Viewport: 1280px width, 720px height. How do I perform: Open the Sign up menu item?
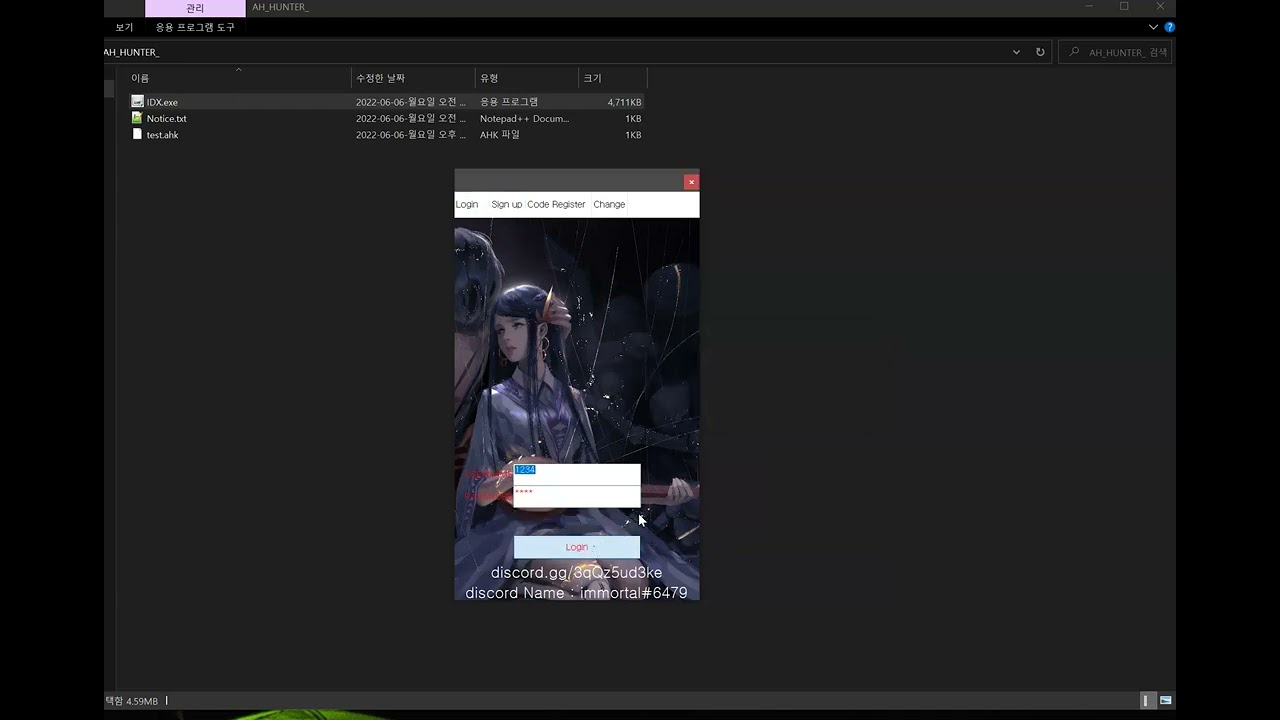pos(506,204)
